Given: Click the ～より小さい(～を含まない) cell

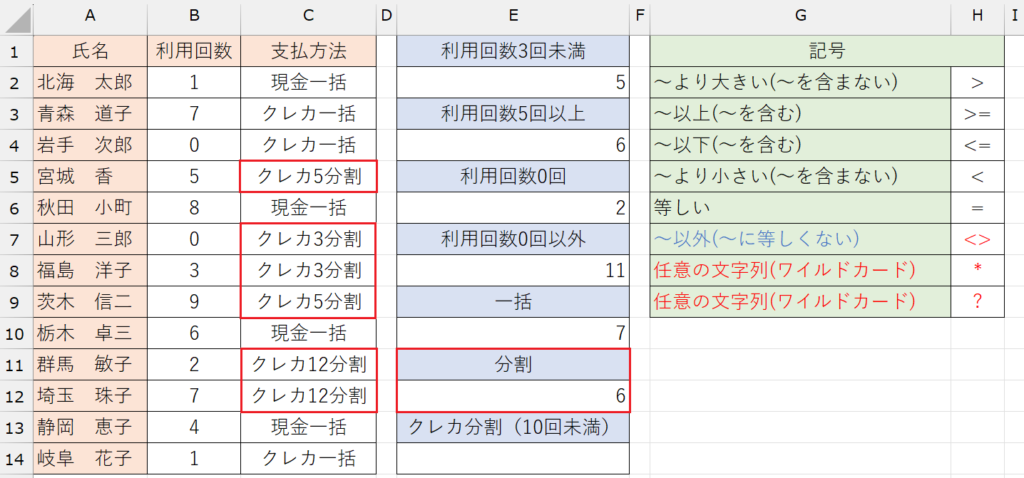Looking at the screenshot, I should tap(800, 176).
